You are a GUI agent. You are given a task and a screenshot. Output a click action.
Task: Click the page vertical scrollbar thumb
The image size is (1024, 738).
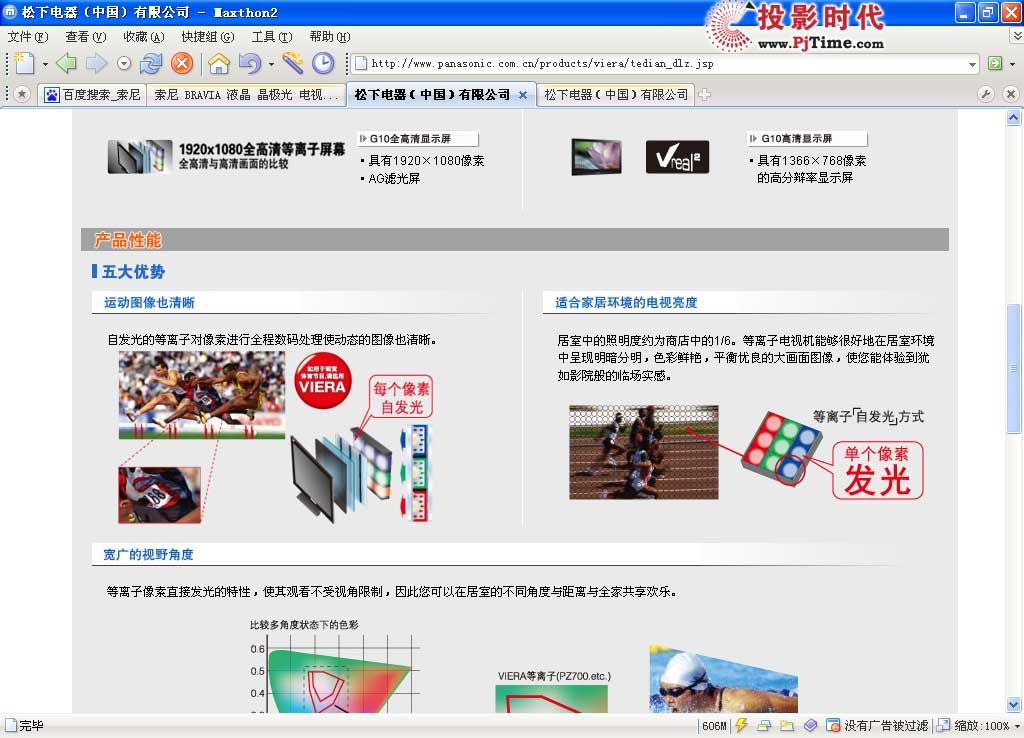(x=1014, y=368)
